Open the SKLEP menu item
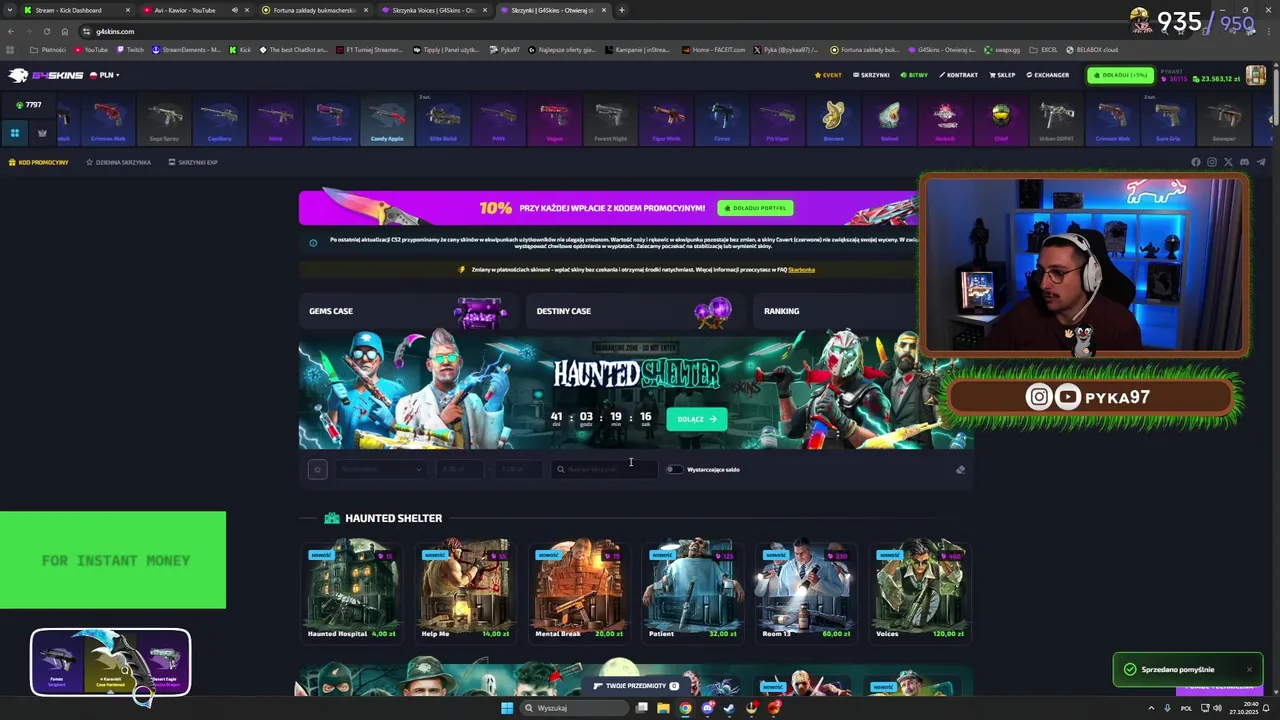1280x720 pixels. pyautogui.click(x=1002, y=75)
